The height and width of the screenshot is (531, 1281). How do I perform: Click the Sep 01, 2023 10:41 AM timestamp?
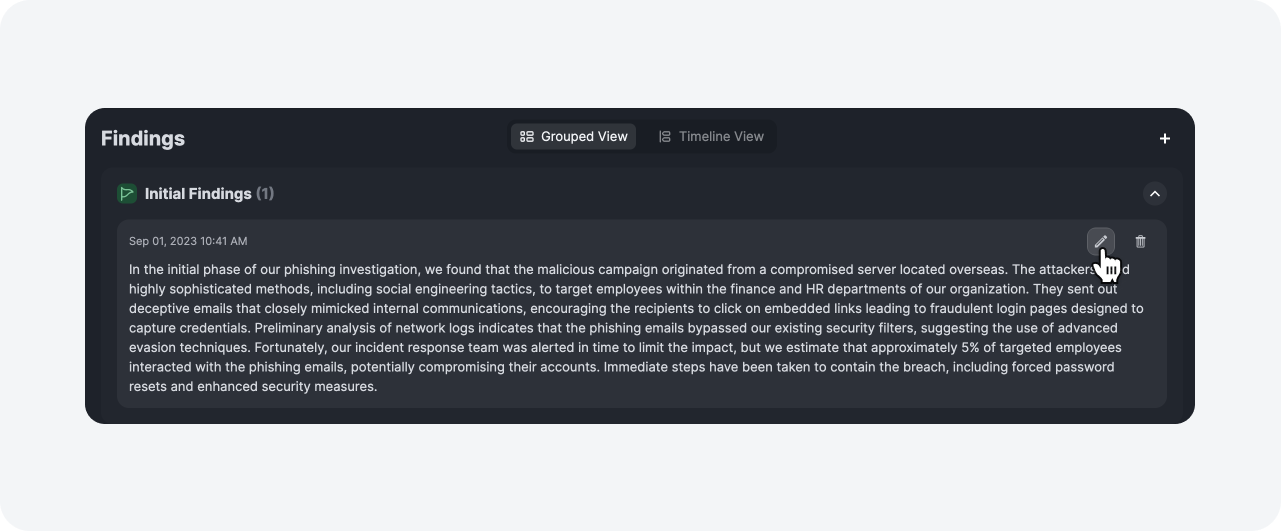click(188, 241)
